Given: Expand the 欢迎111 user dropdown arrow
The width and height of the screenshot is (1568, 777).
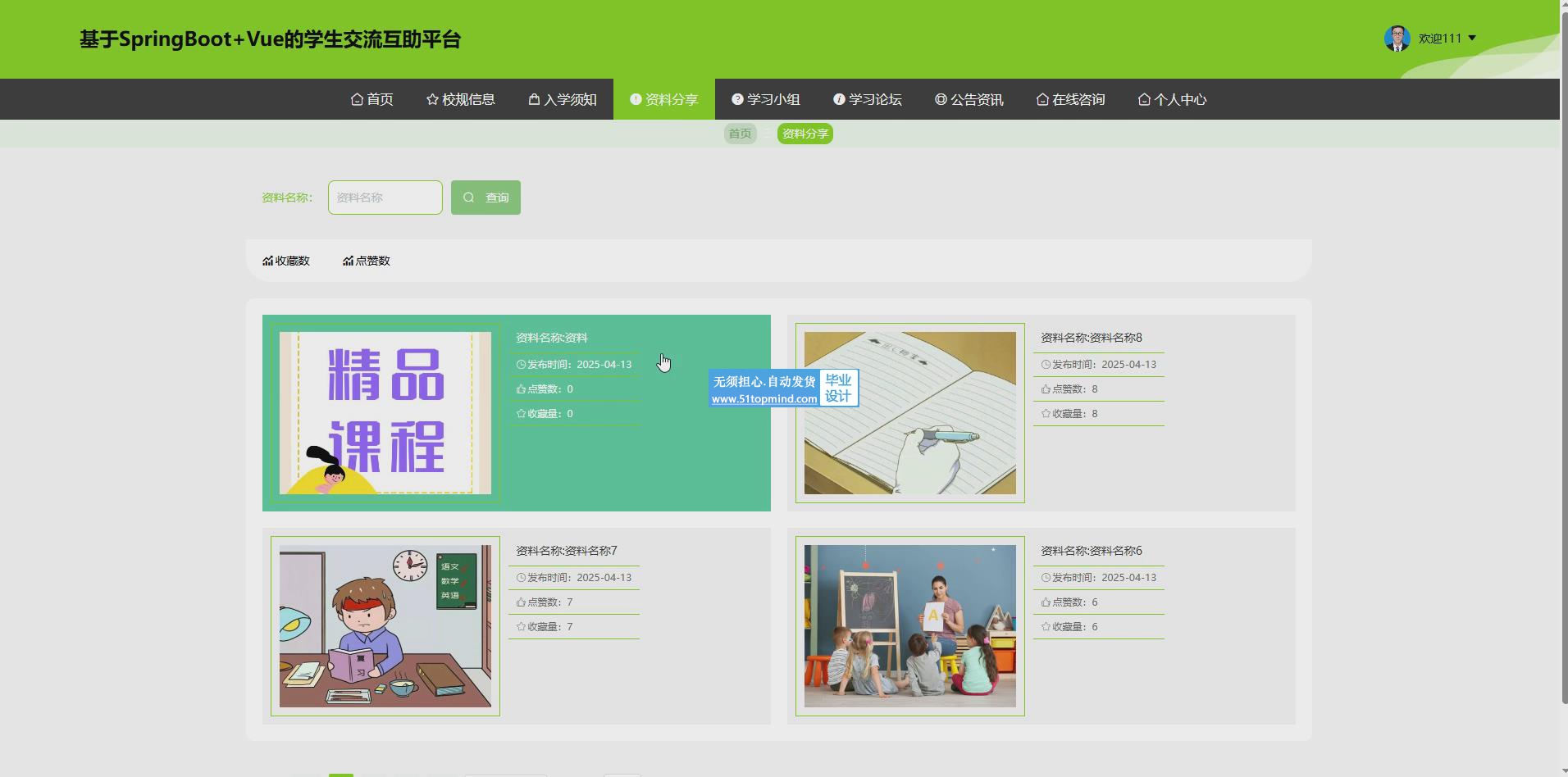Looking at the screenshot, I should click(x=1472, y=39).
